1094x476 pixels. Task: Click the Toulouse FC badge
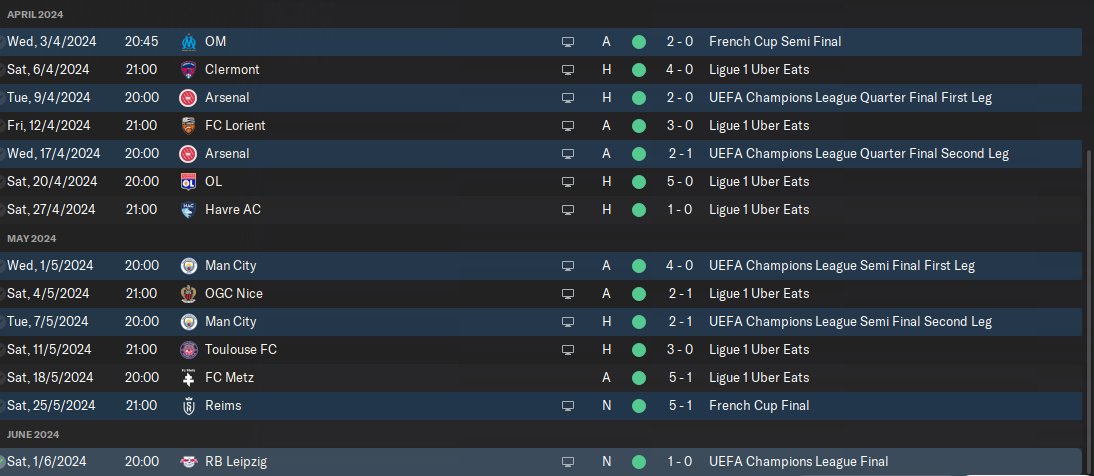188,350
